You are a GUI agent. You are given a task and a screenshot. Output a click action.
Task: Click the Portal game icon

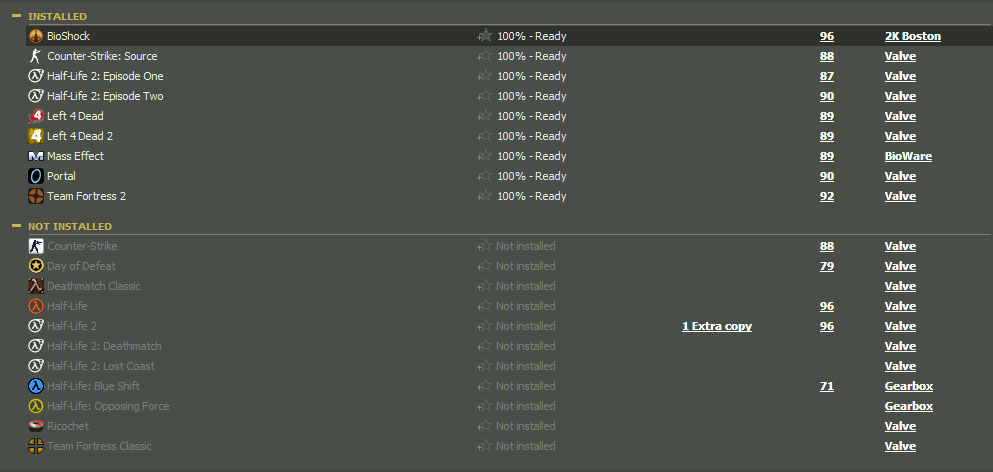tap(36, 176)
